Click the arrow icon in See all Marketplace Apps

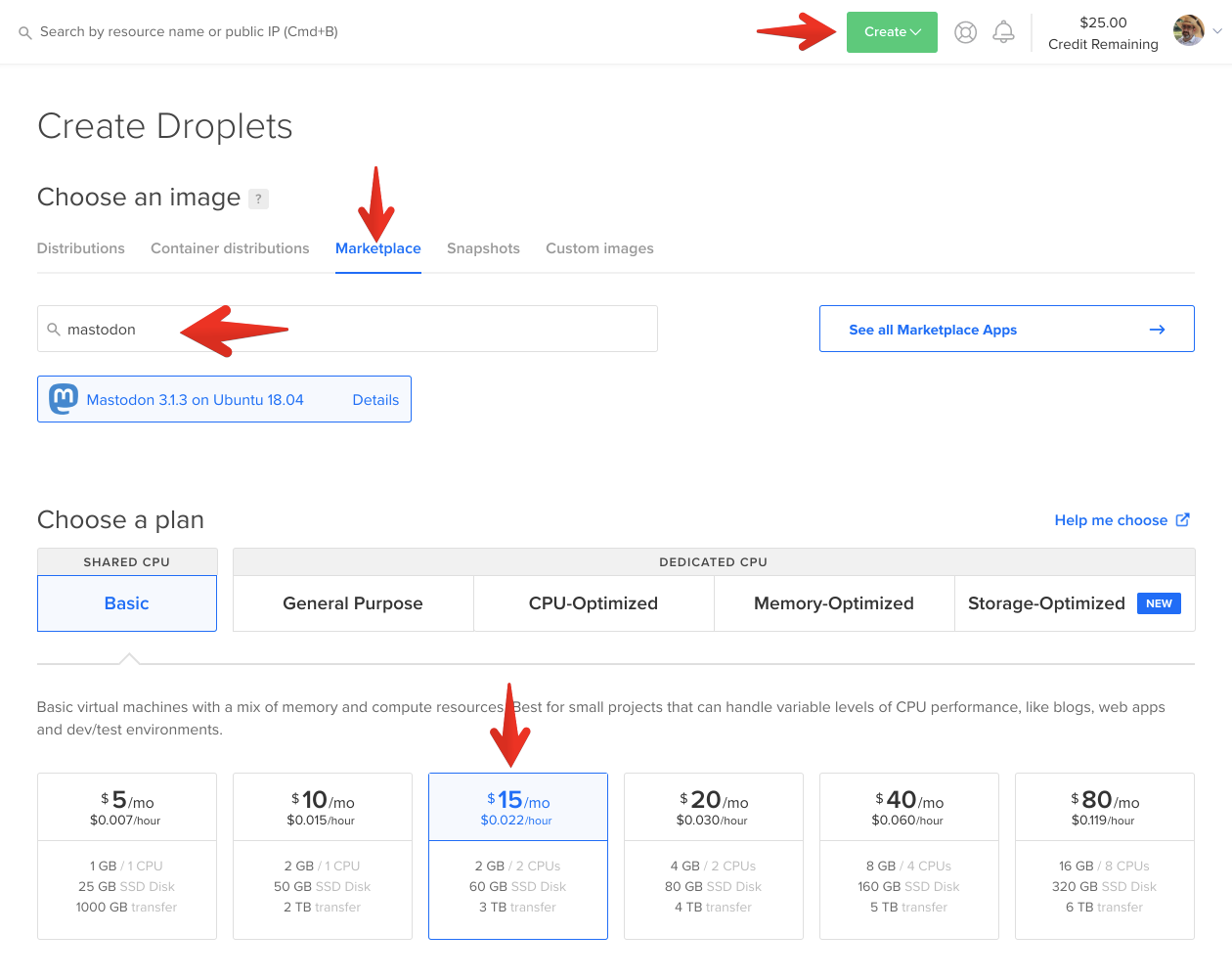point(1157,330)
